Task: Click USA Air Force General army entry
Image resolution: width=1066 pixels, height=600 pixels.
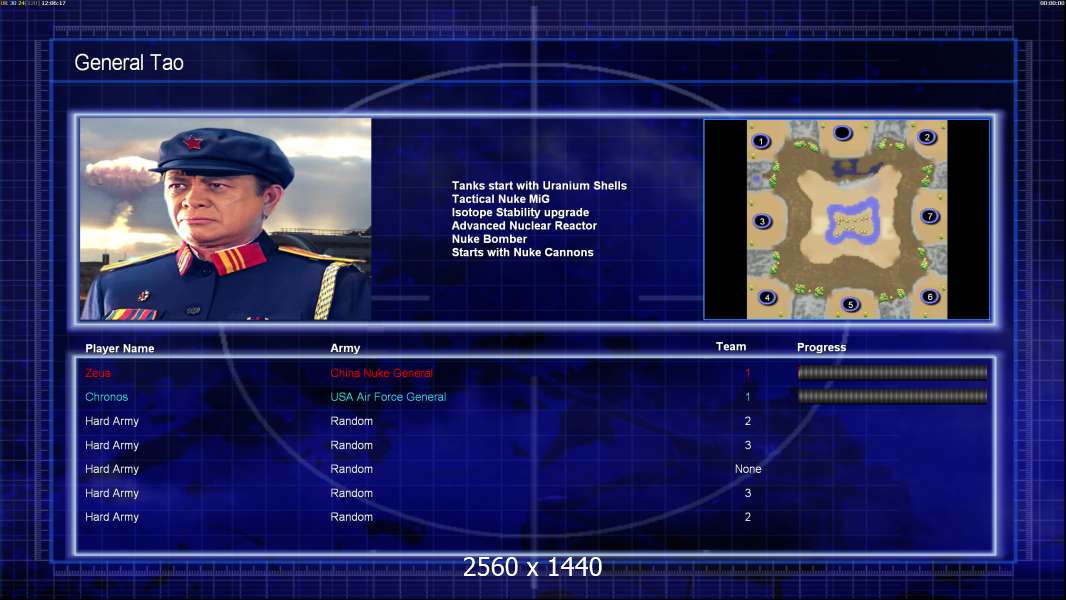Action: click(x=388, y=397)
